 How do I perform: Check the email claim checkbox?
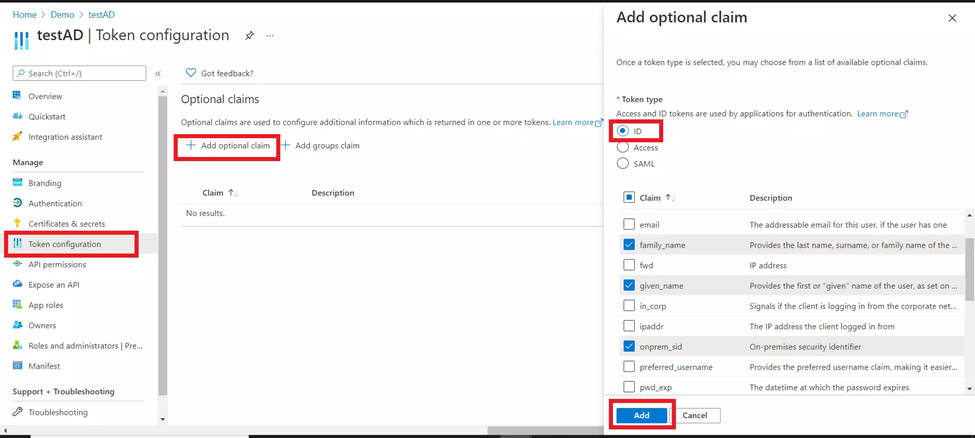tap(629, 224)
